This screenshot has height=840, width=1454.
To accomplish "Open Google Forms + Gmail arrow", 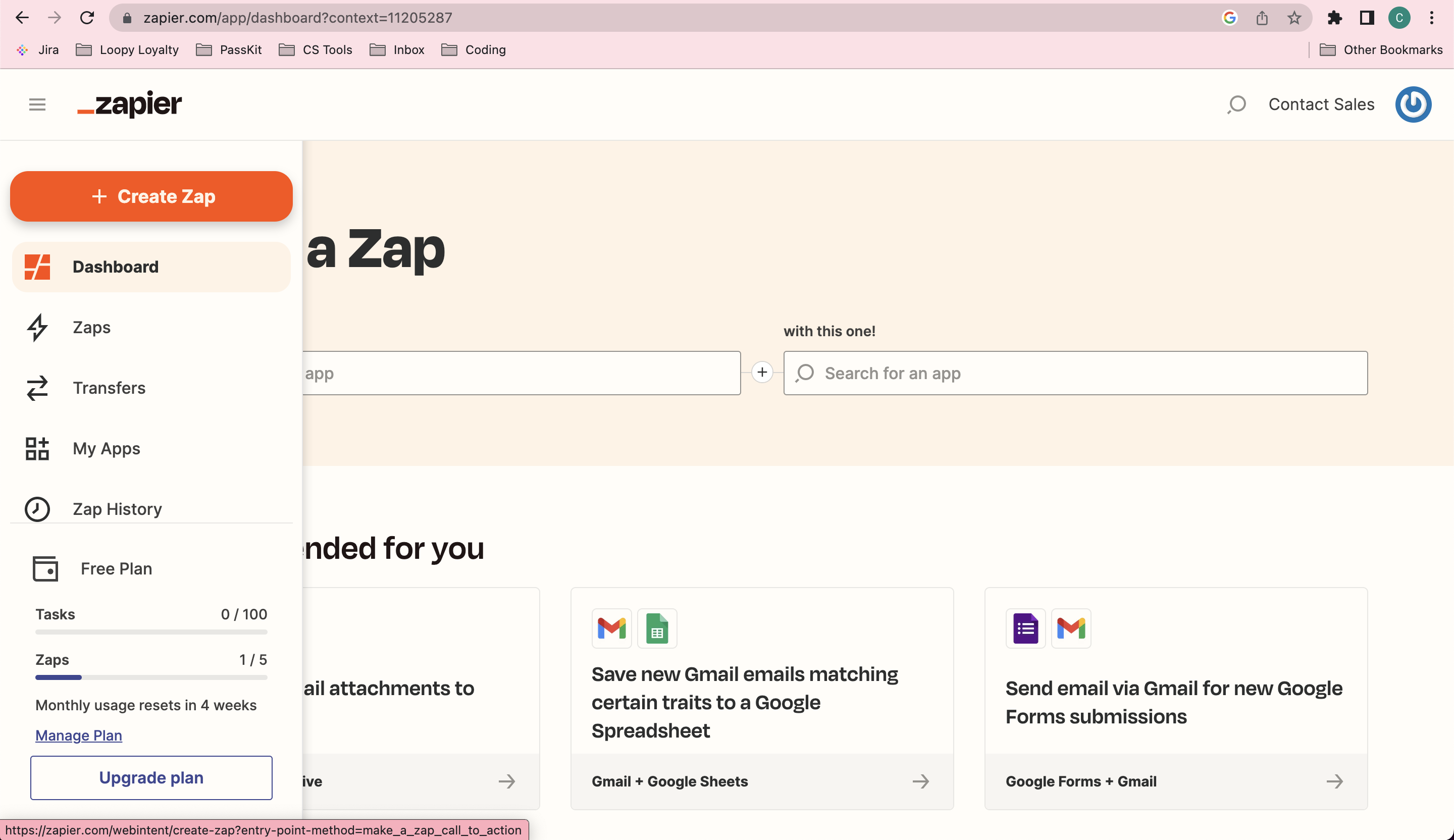I will 1334,781.
